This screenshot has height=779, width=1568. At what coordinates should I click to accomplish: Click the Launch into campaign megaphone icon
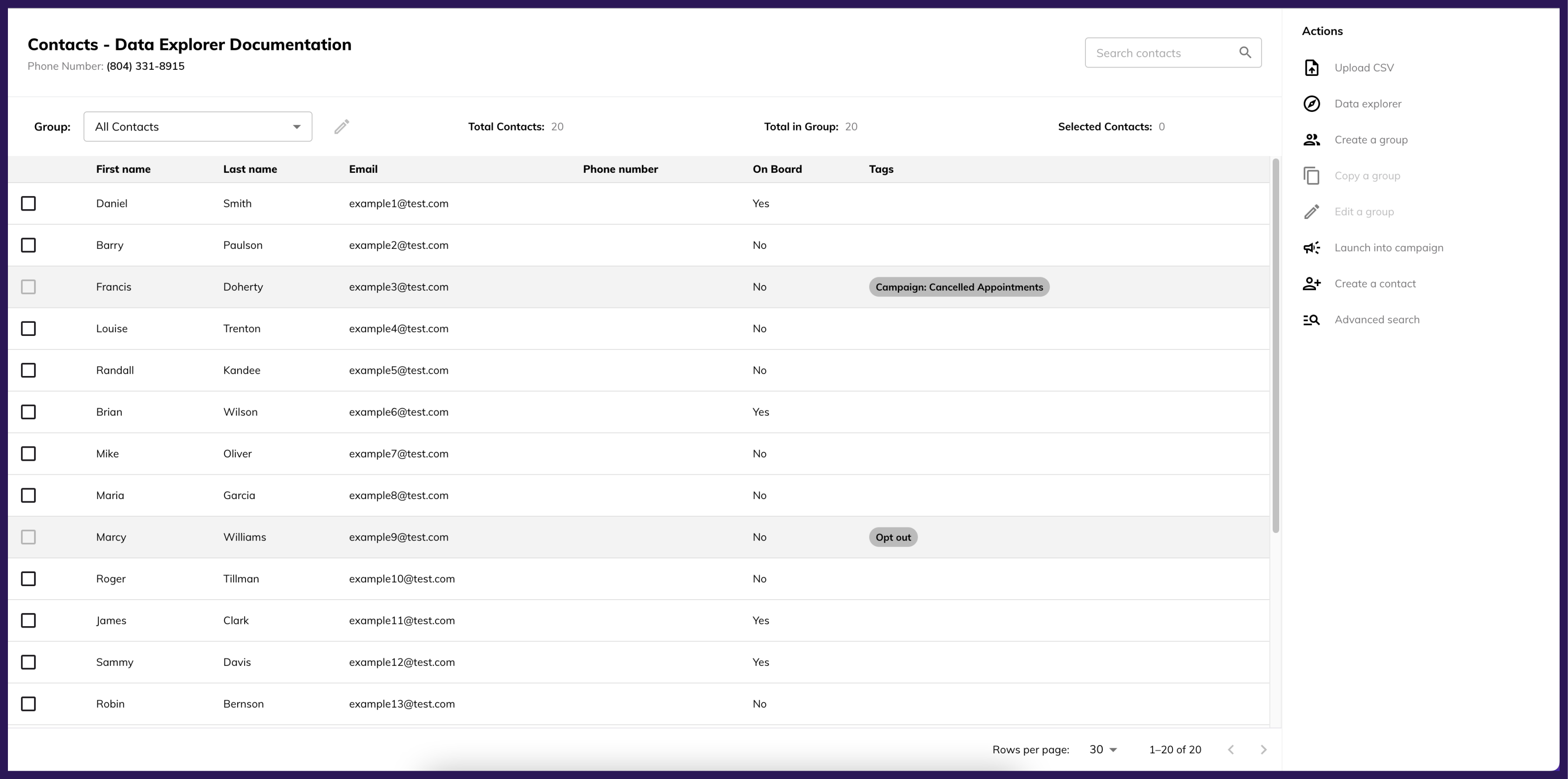coord(1311,248)
